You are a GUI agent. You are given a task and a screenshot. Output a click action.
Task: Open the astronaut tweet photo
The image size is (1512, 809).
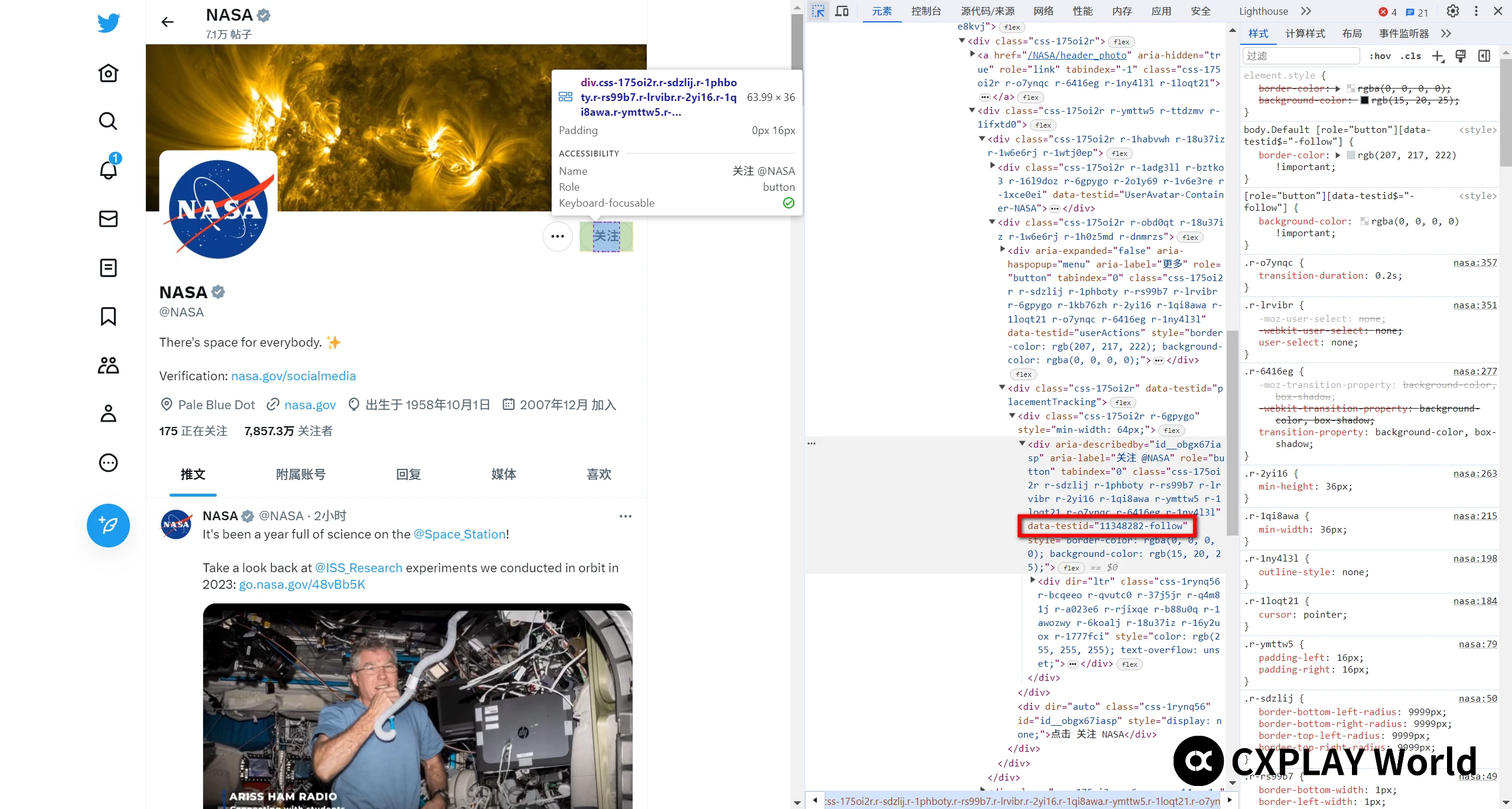point(418,706)
